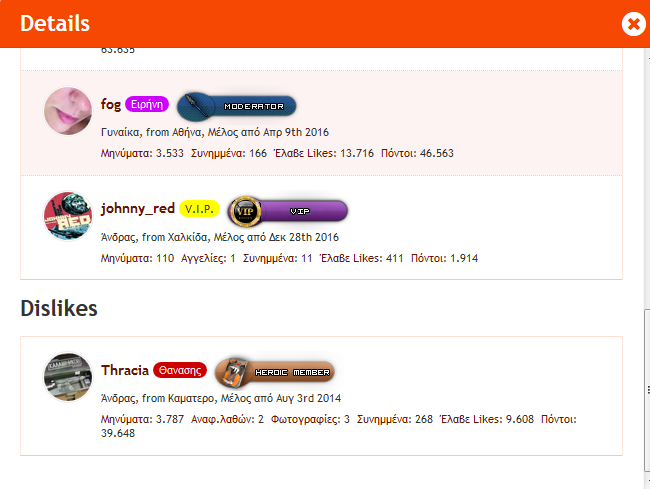Click the Heroic Member rank badge
The width and height of the screenshot is (650, 489).
pyautogui.click(x=274, y=372)
